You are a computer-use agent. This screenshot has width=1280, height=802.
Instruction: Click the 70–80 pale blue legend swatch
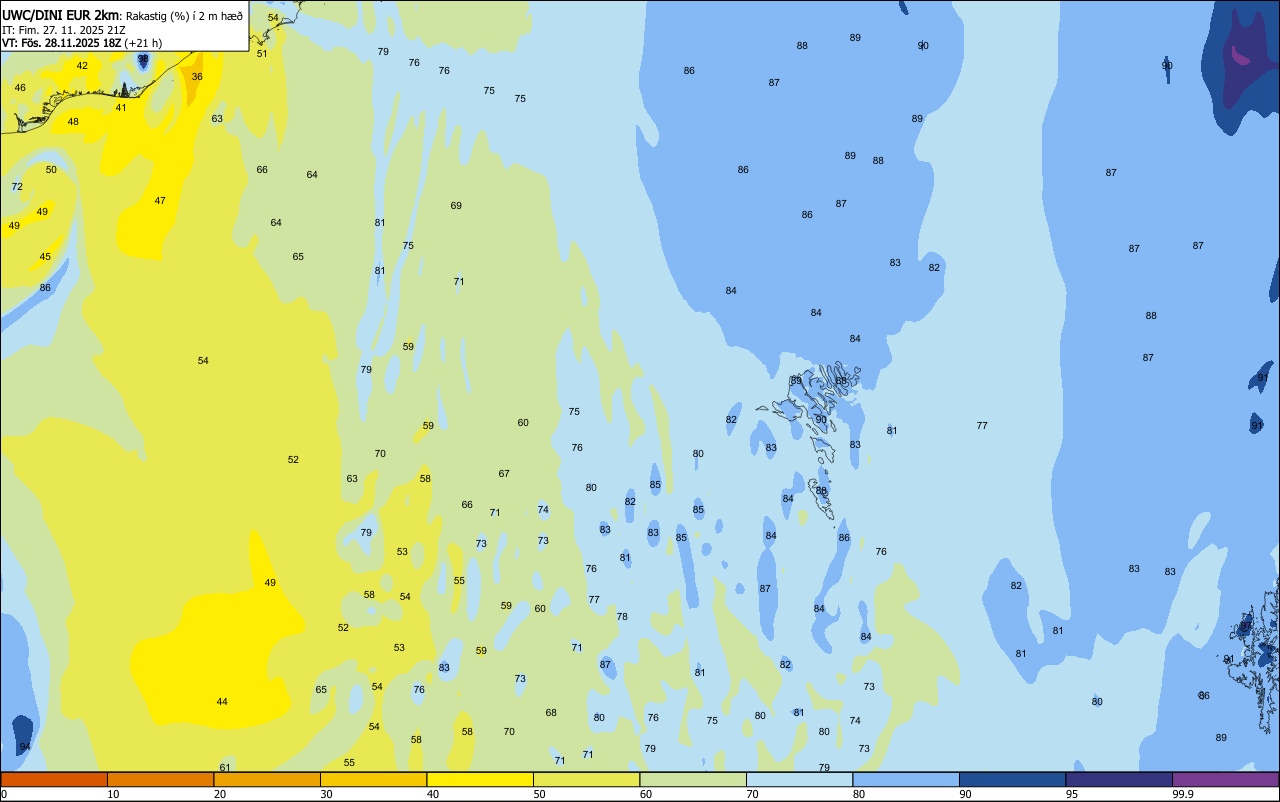[799, 779]
